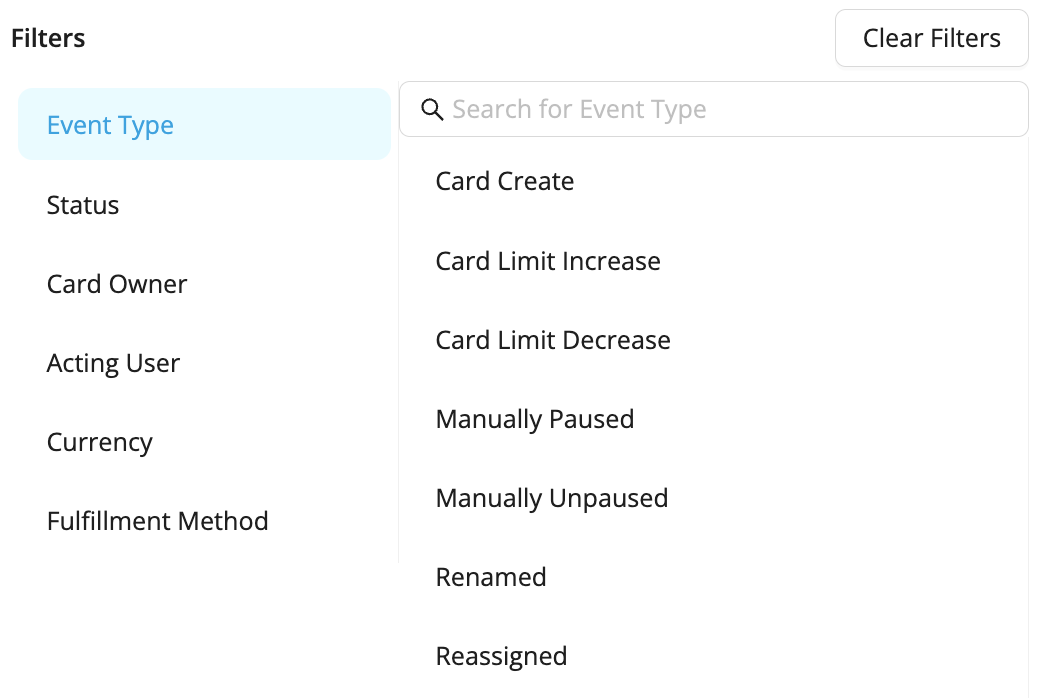Switch to the Card Owner filter

[x=205, y=283]
